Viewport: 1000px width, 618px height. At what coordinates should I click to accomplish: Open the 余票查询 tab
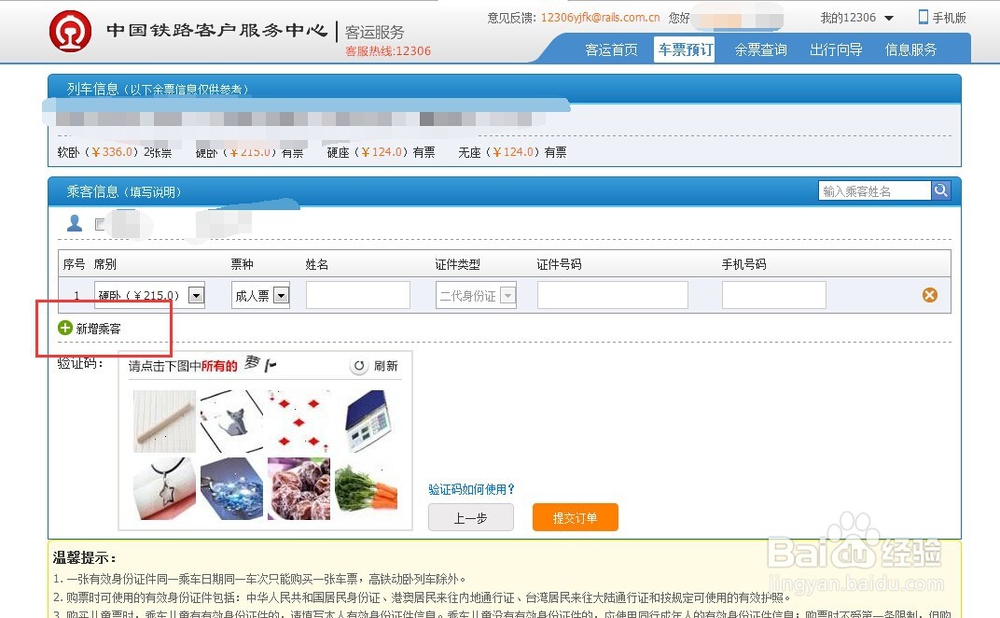(x=760, y=50)
